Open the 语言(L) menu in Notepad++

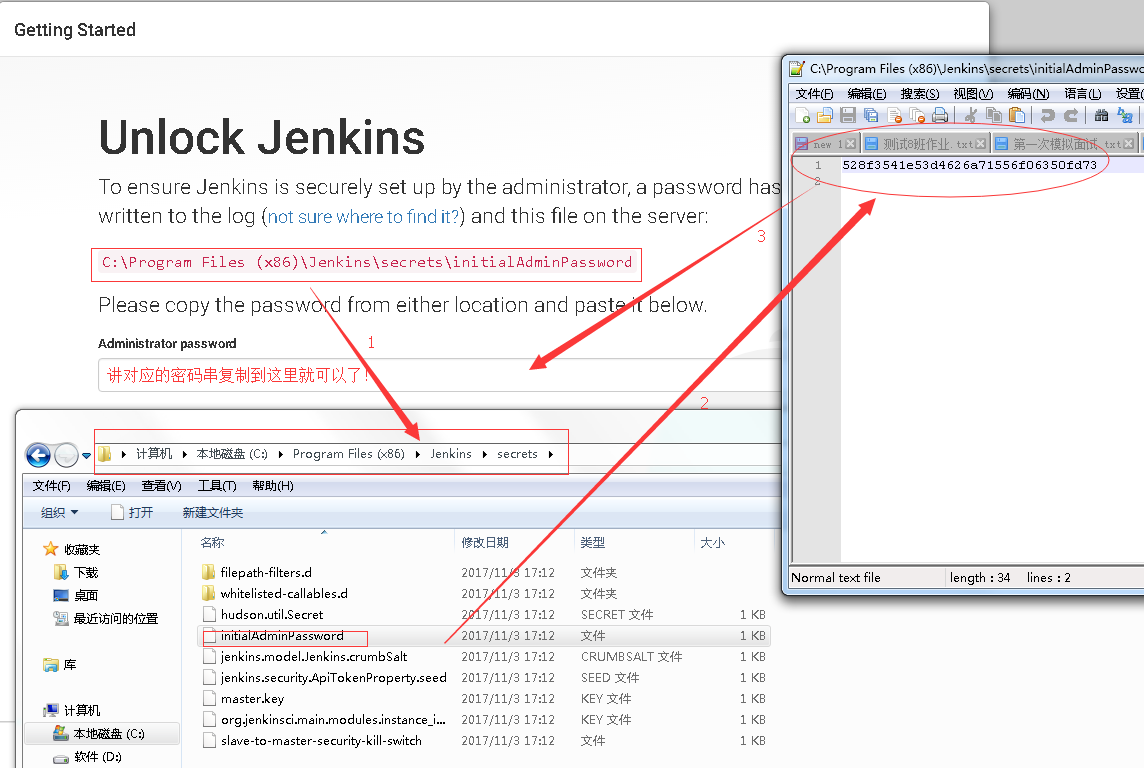1083,93
